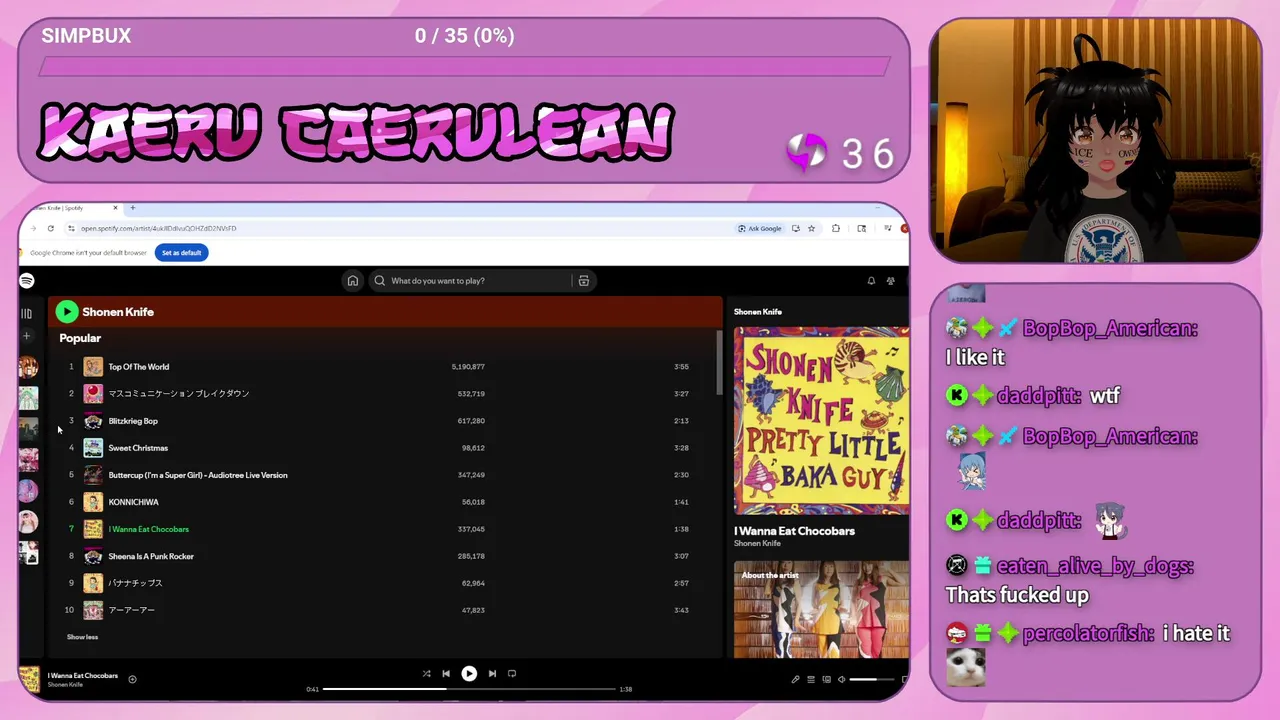Screen dimensions: 1280x720
Task: Click the Browse icon in search bar
Action: click(x=584, y=281)
